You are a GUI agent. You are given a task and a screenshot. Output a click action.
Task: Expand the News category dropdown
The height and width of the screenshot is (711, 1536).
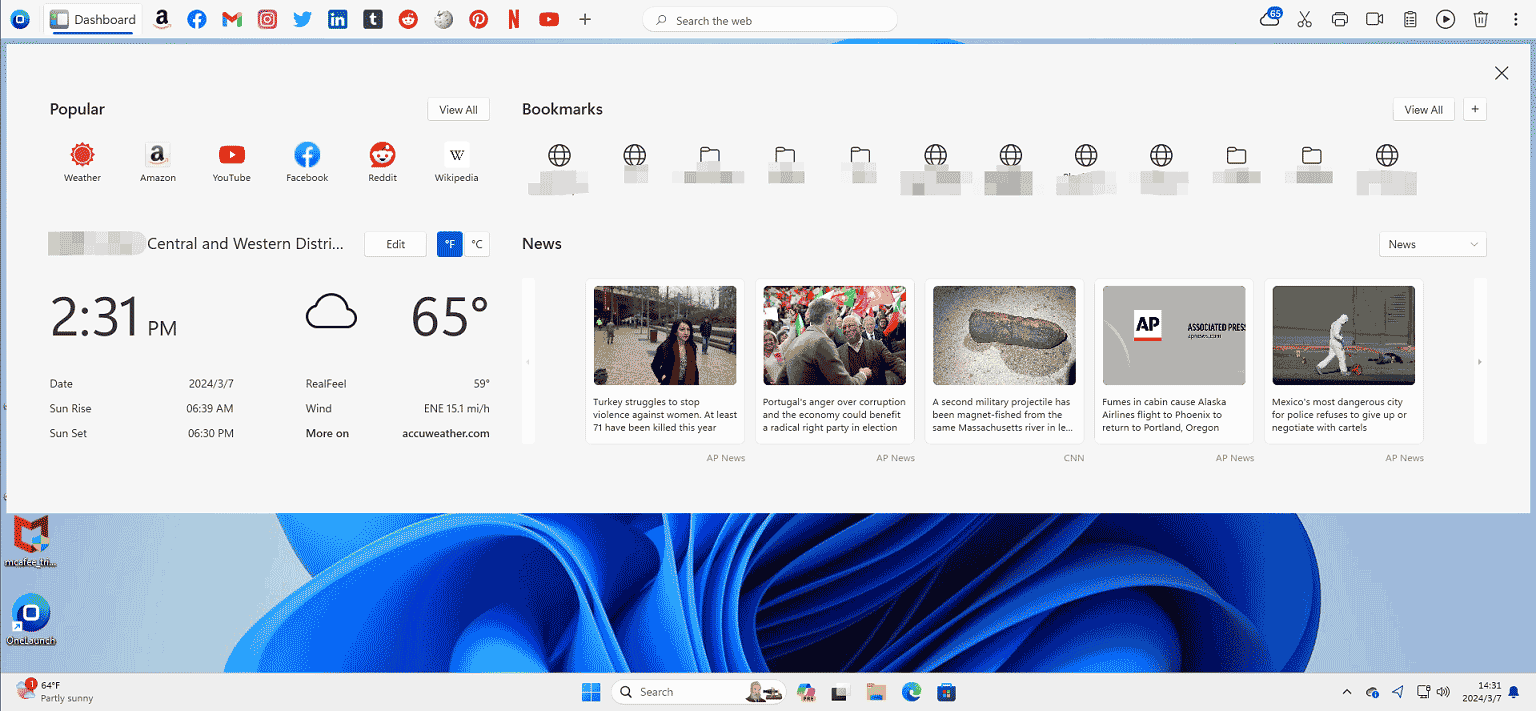coord(1432,244)
